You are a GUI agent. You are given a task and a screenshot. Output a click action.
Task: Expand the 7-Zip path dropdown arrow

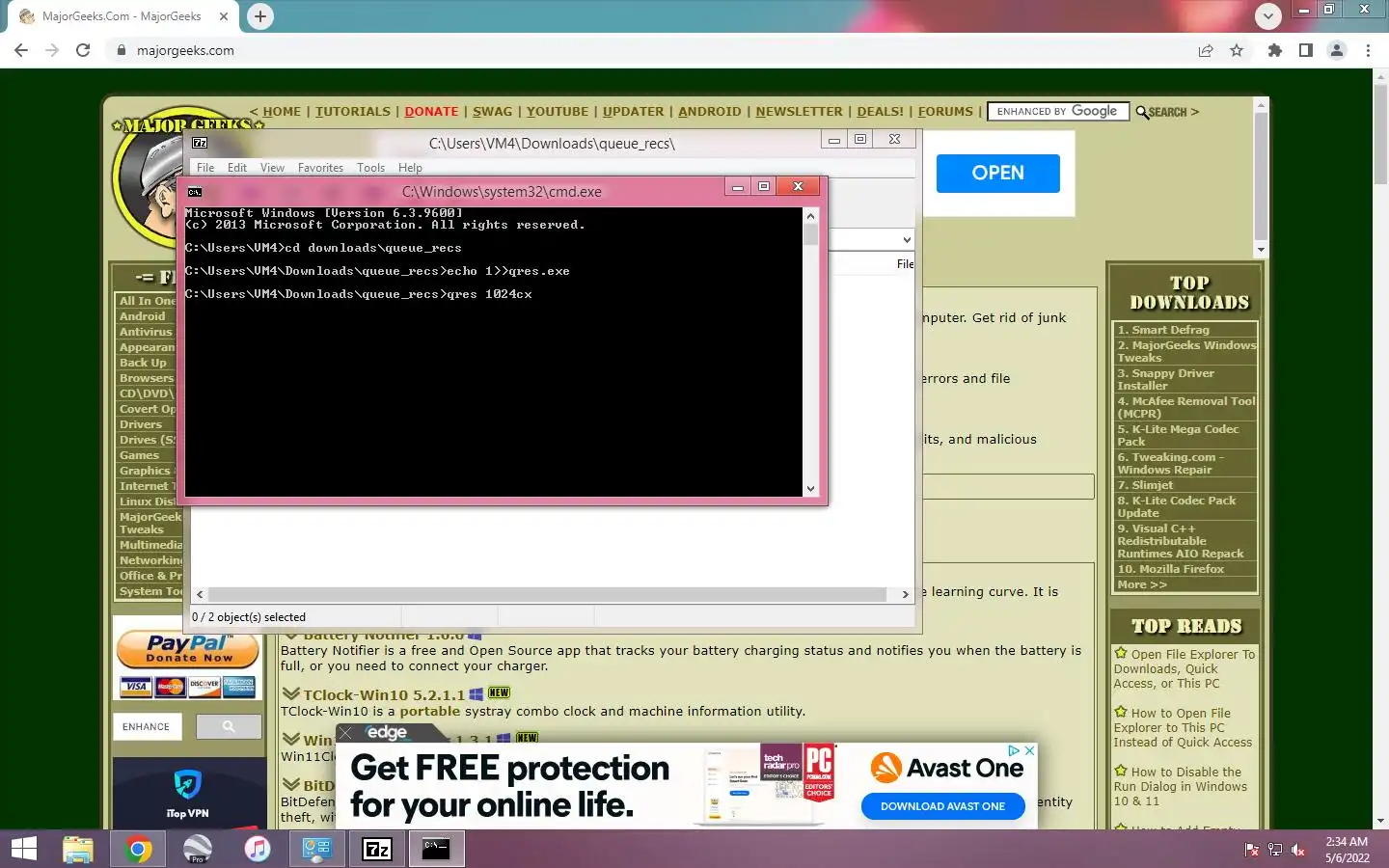pyautogui.click(x=906, y=239)
